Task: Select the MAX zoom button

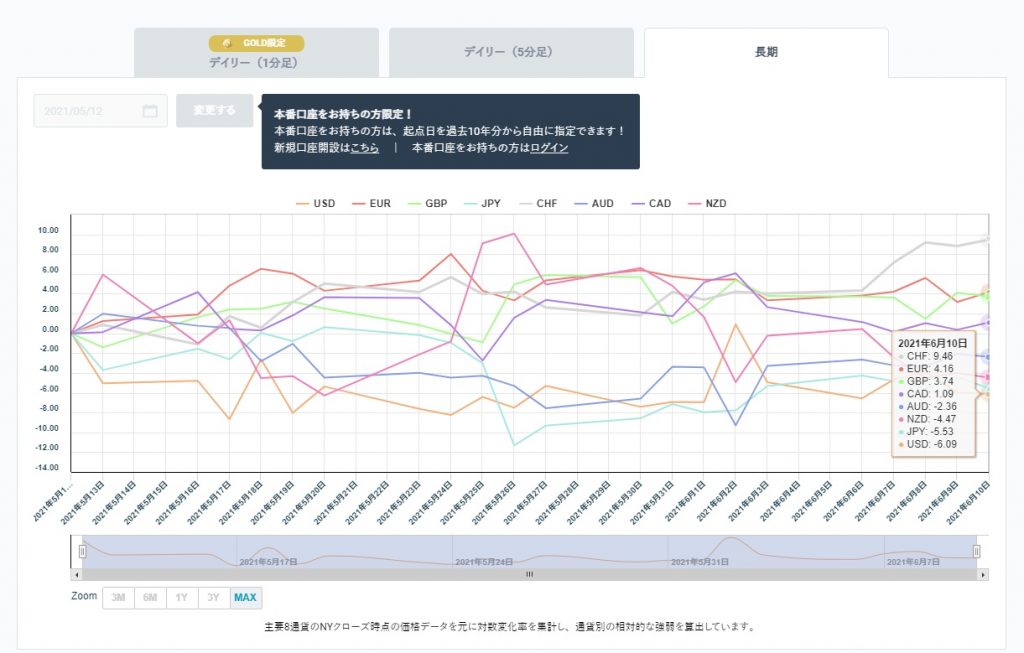Action: tap(246, 597)
